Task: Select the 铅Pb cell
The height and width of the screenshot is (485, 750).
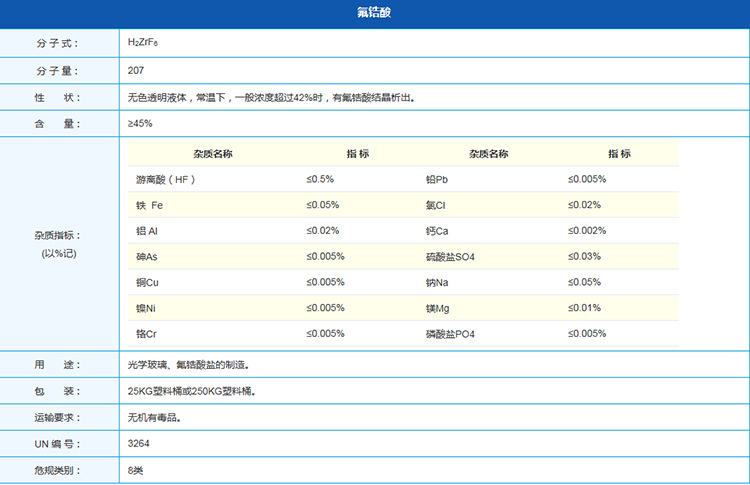Action: [x=437, y=180]
